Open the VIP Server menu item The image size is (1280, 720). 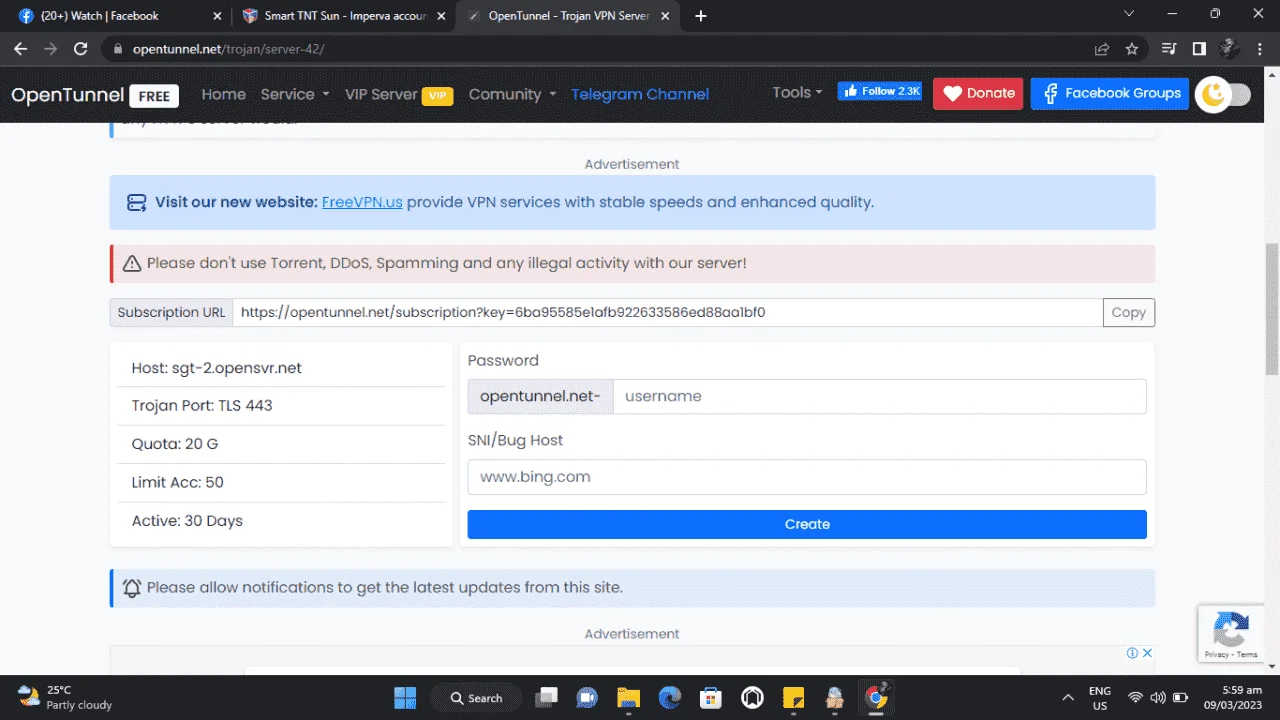[x=399, y=94]
